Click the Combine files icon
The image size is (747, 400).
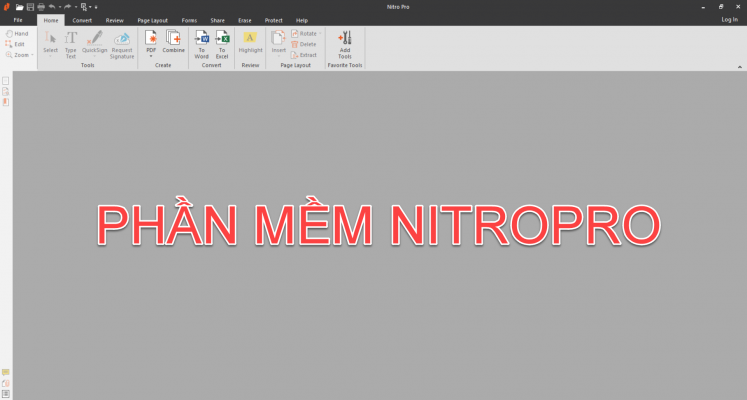(173, 38)
